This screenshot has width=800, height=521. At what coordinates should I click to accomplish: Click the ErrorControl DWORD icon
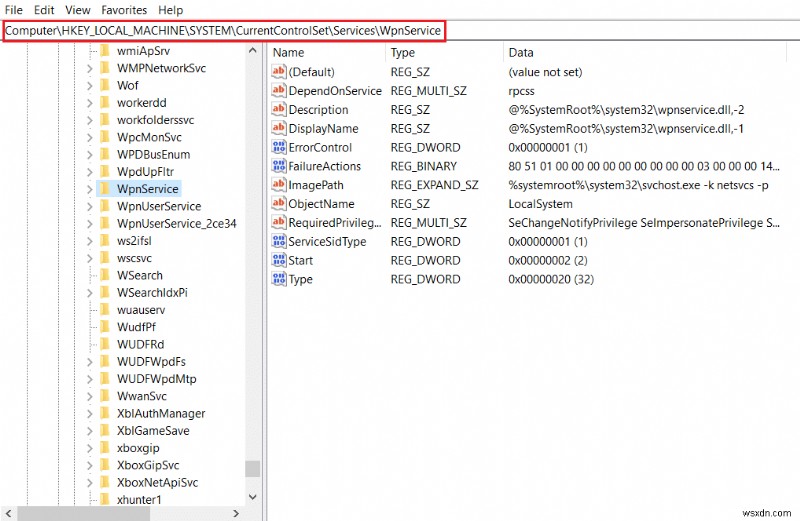point(279,147)
